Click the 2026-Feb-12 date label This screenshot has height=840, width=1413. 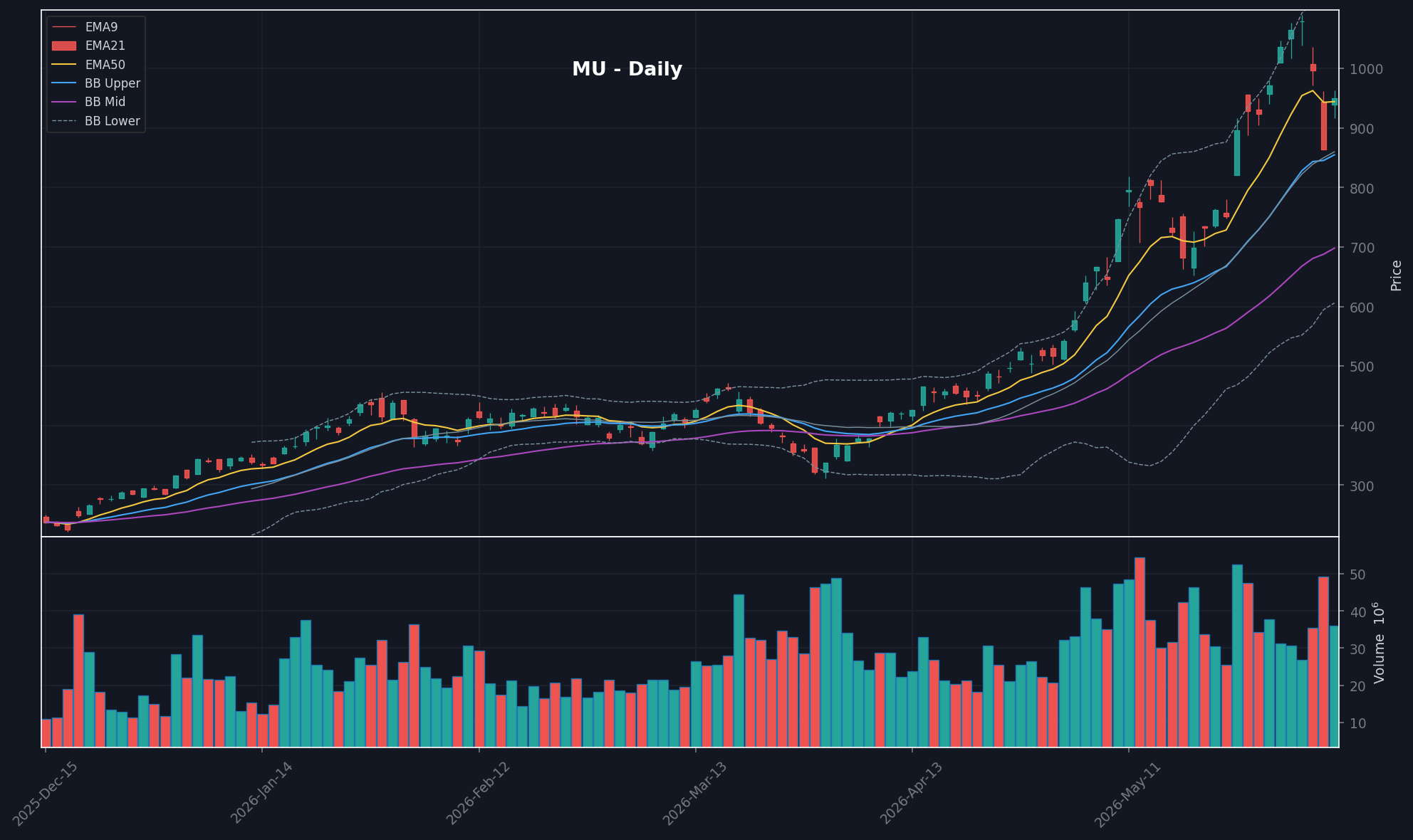click(479, 793)
